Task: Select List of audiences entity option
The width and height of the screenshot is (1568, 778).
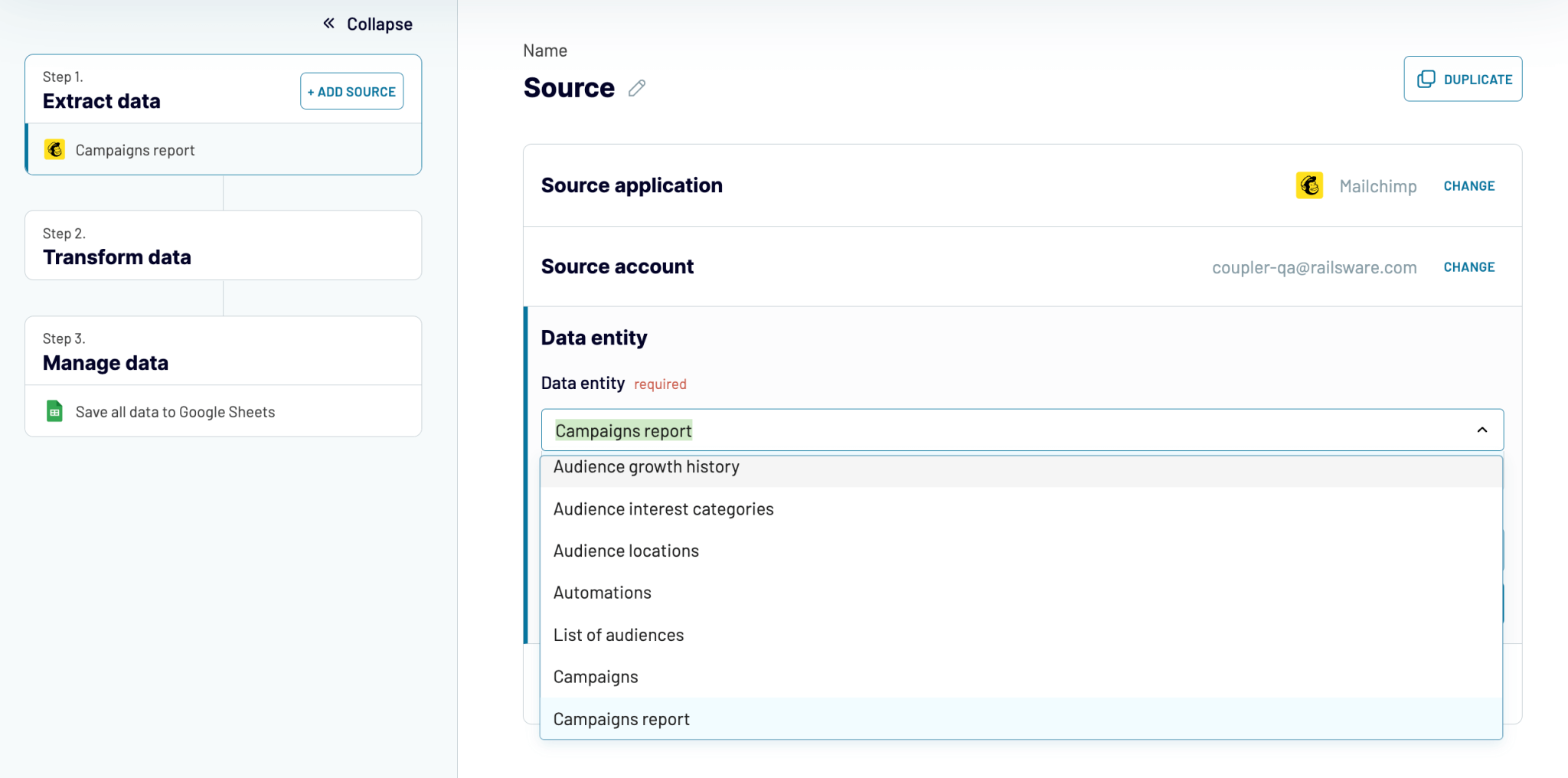Action: click(x=618, y=634)
